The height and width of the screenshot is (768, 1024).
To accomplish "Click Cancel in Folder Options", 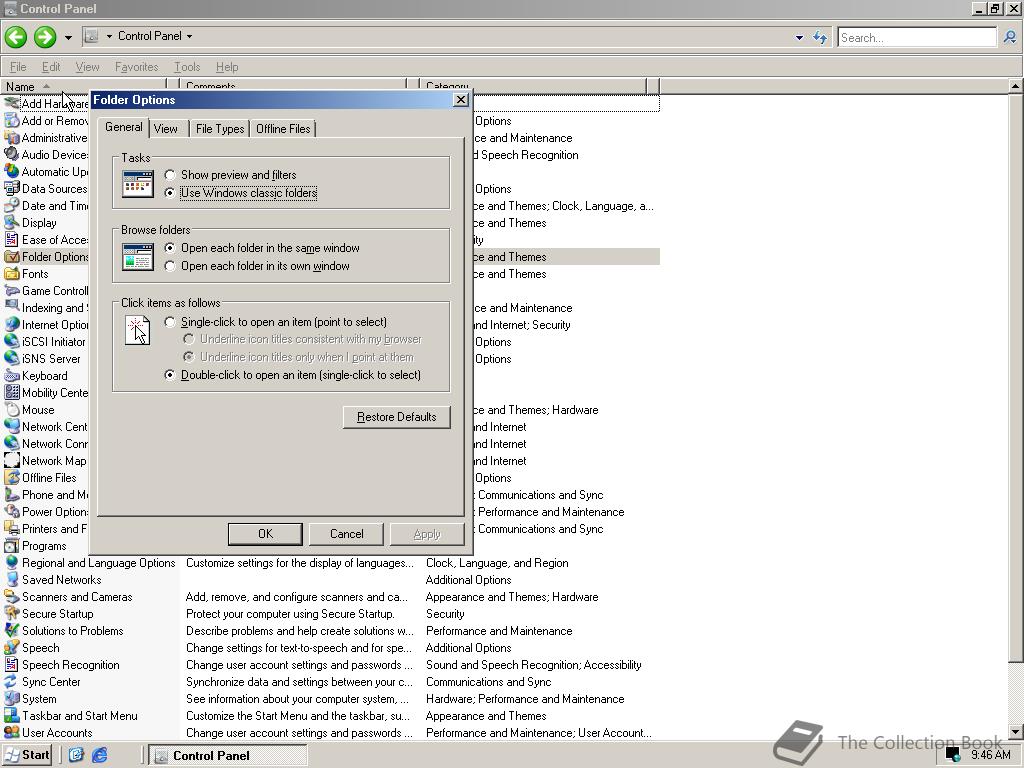I will pos(347,534).
